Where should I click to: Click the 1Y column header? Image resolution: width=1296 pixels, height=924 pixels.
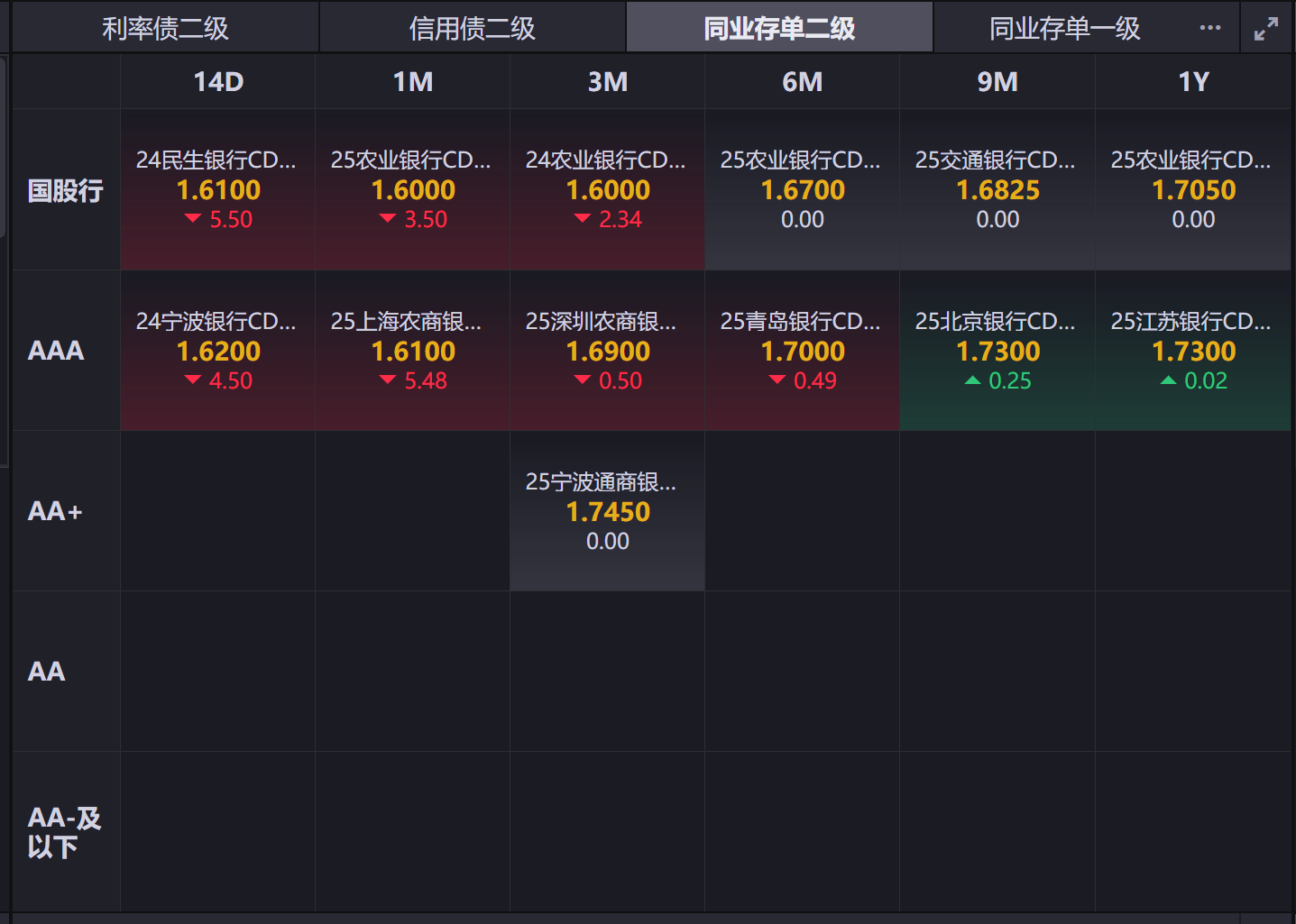pos(1193,82)
